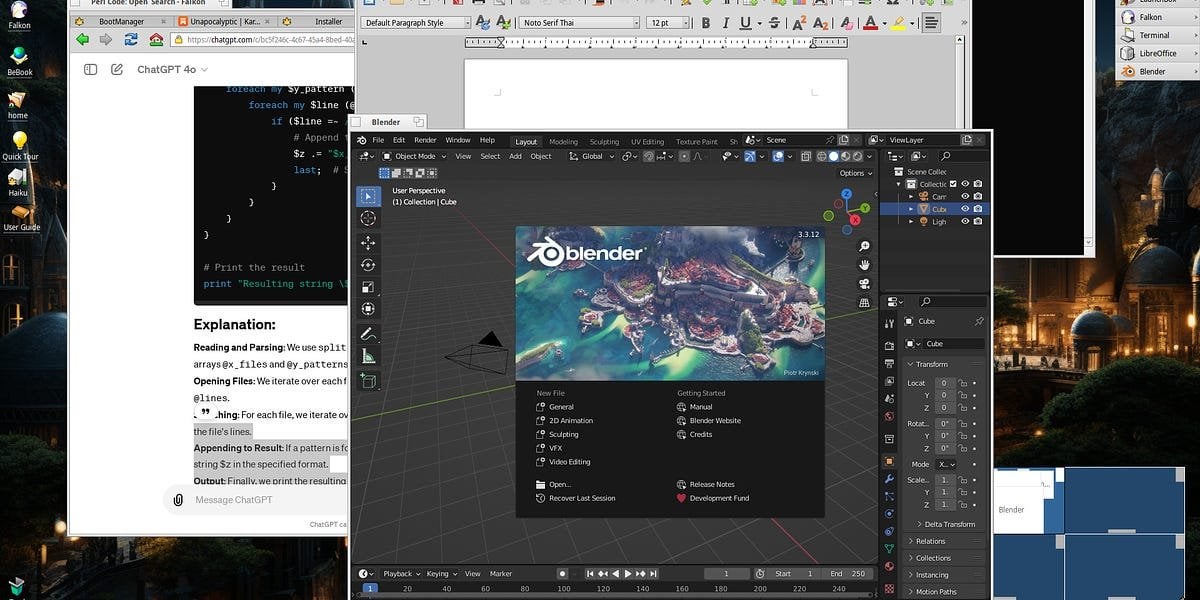Select the Transform tool in Blender toolbar
The image size is (1200, 600).
(368, 309)
